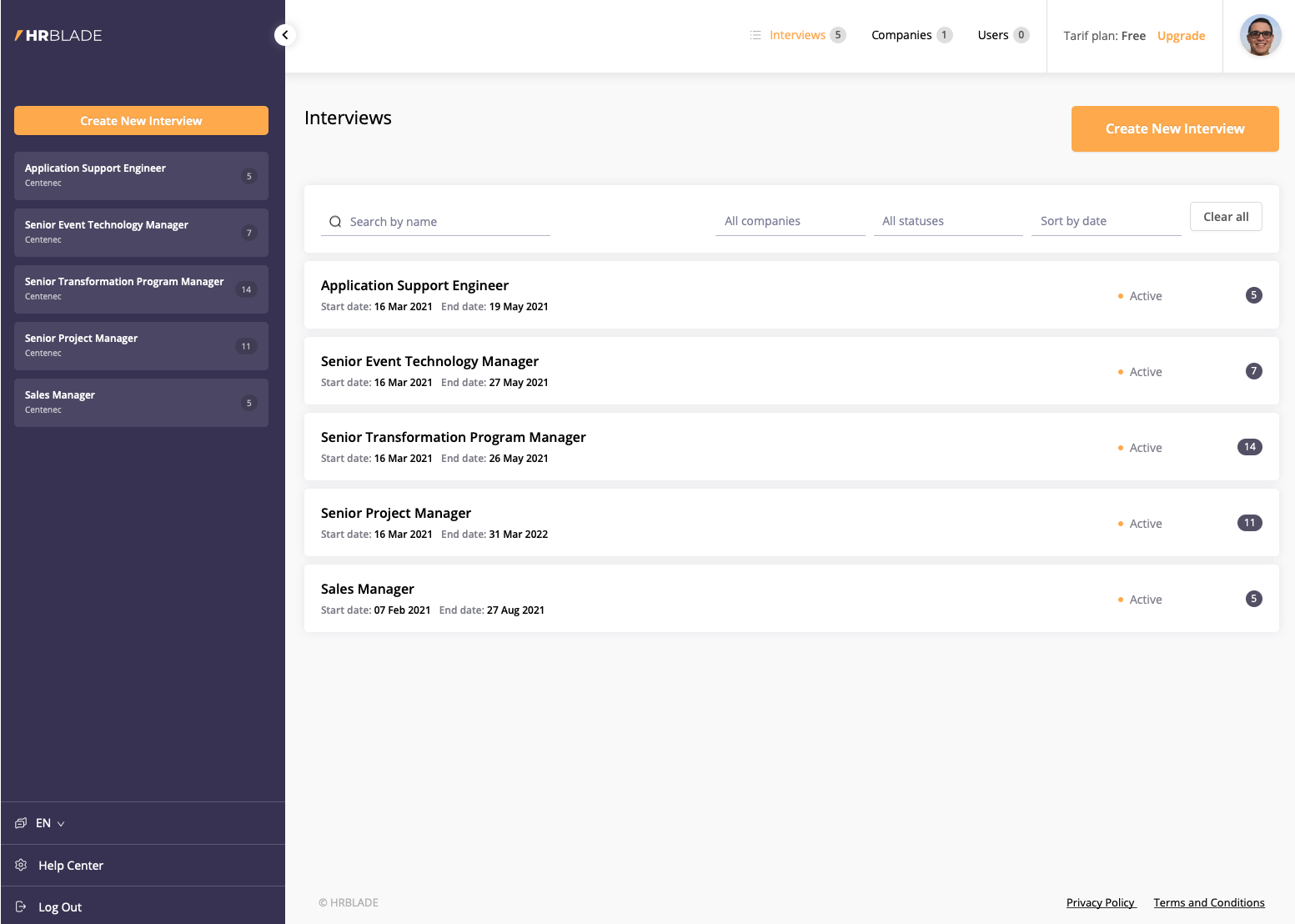Click the Interviews list icon in header

(755, 35)
